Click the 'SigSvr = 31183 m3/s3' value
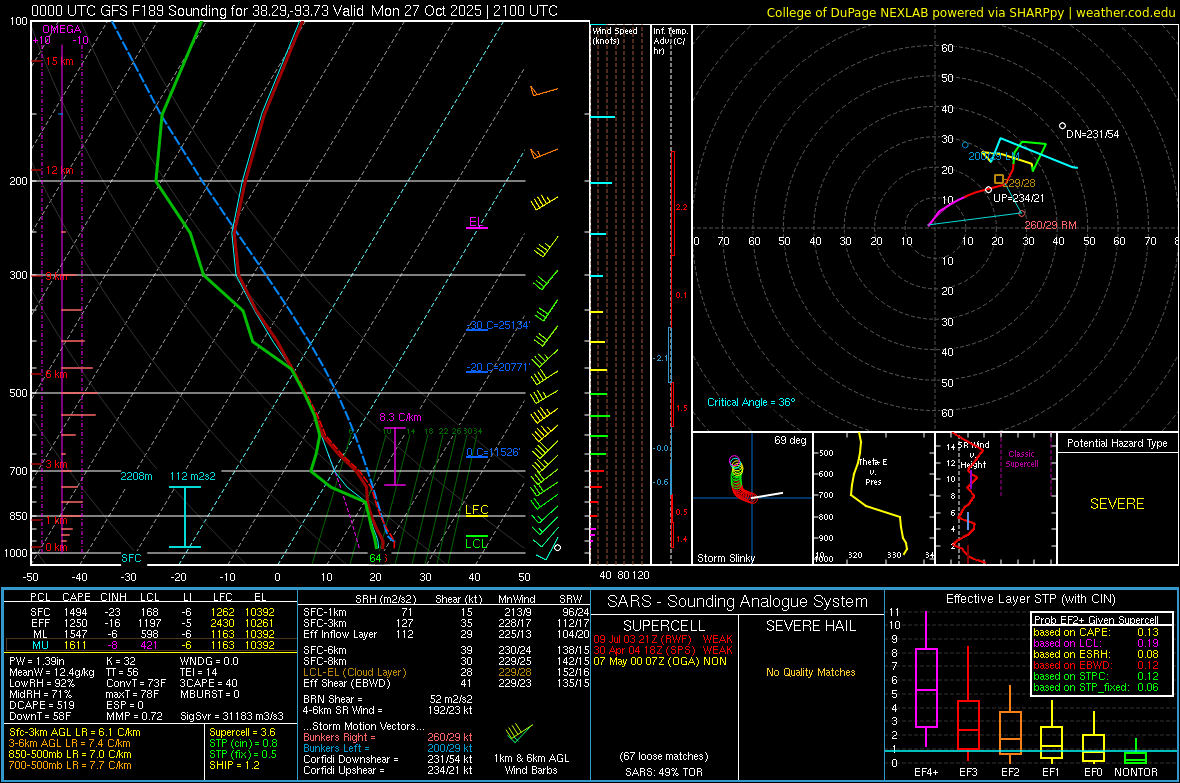Image resolution: width=1180 pixels, height=783 pixels. (x=232, y=716)
